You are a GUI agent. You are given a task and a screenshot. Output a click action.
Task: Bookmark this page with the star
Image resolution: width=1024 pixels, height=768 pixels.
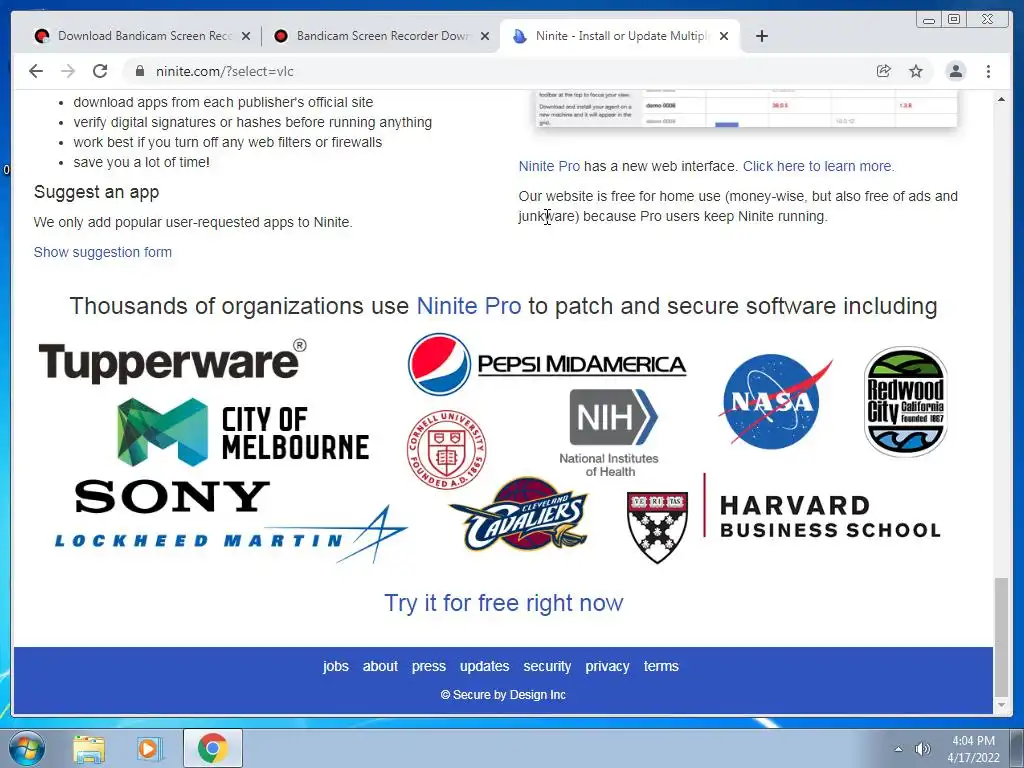(x=916, y=71)
